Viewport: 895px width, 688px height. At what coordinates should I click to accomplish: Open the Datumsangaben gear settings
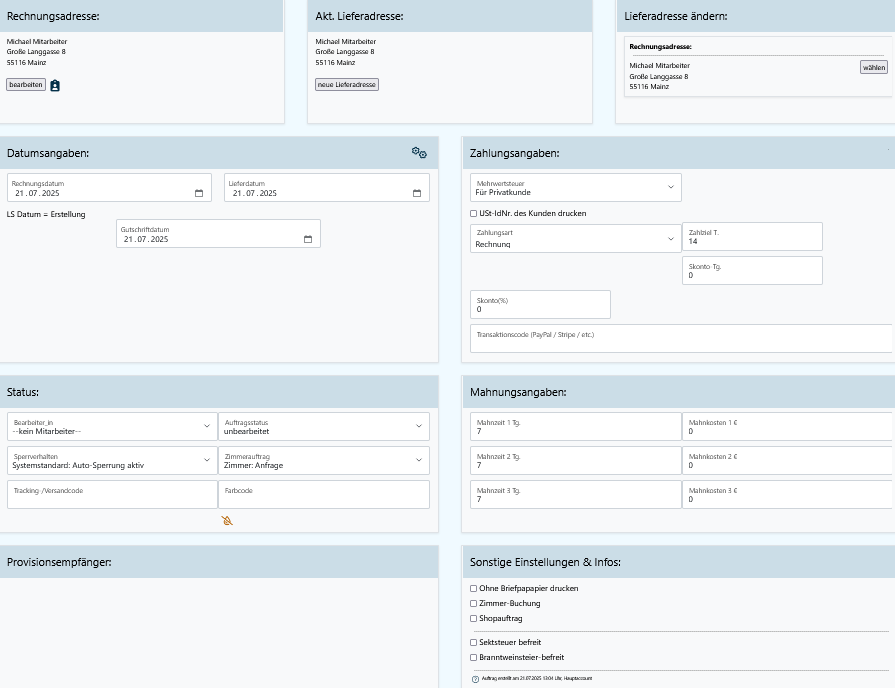coord(419,153)
